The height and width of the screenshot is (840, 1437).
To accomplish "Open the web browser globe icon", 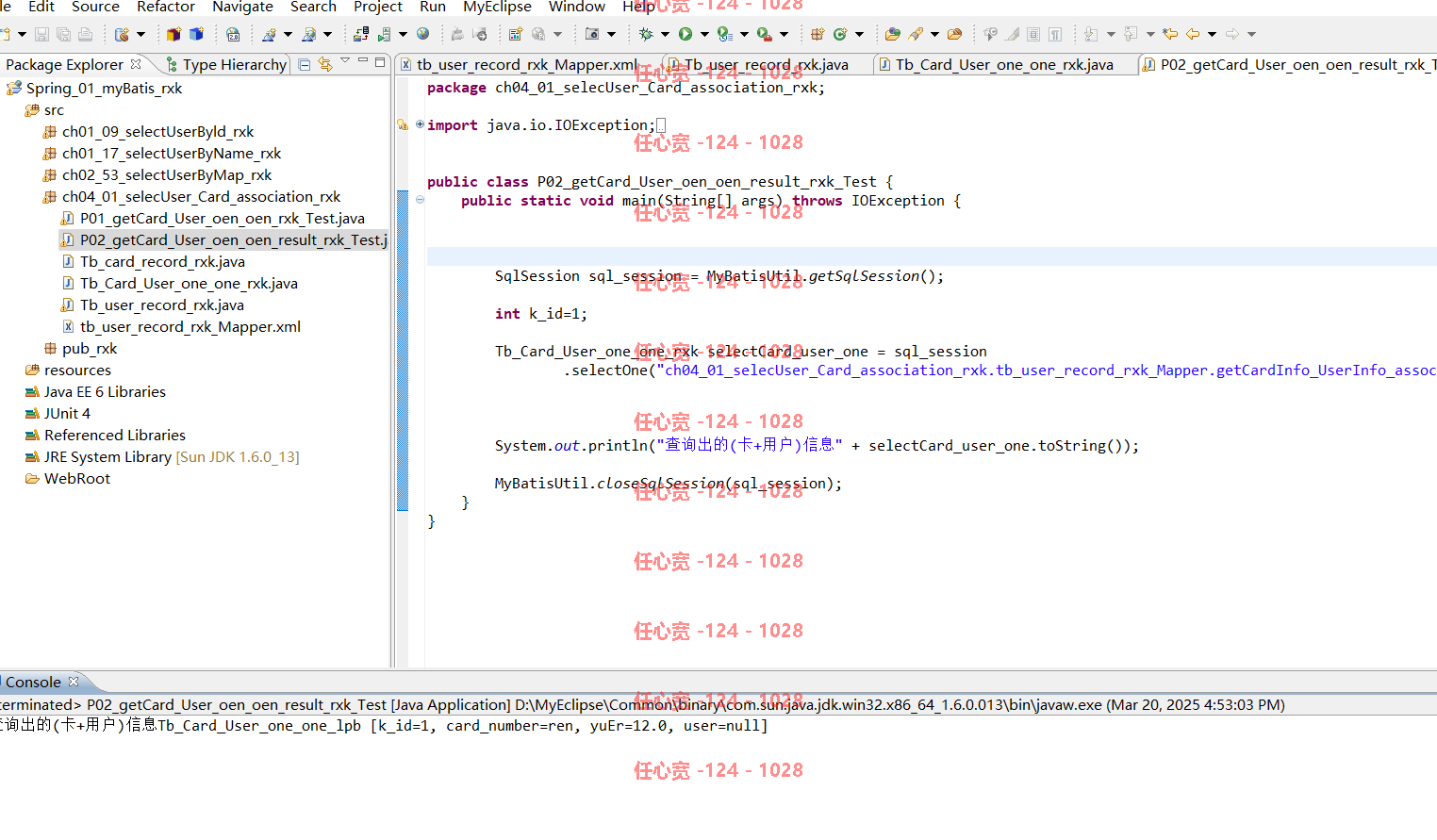I will coord(423,34).
